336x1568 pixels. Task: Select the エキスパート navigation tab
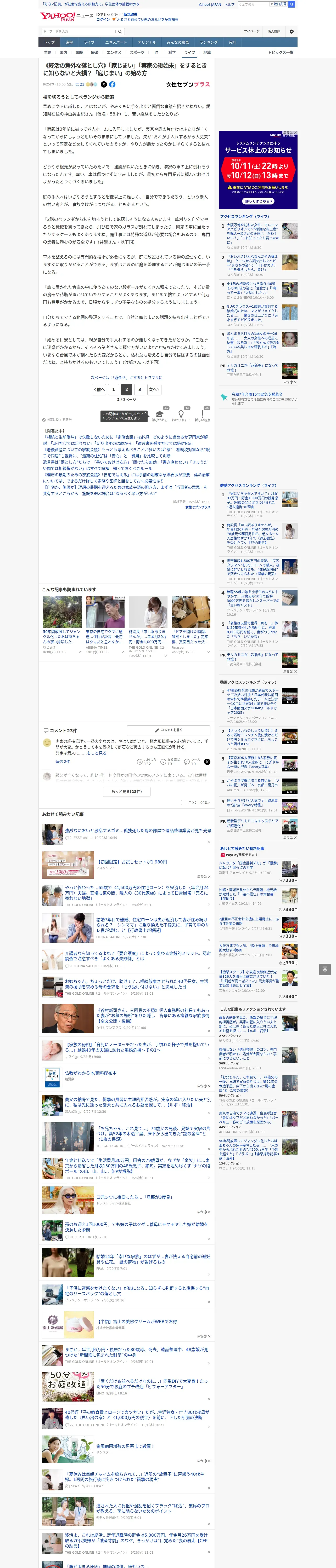(x=116, y=43)
